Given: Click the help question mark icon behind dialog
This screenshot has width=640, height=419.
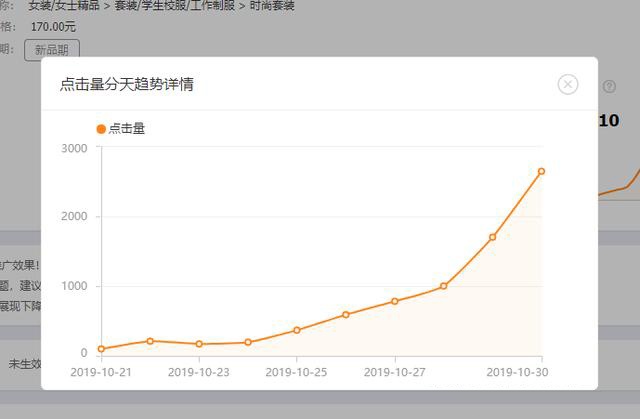Looking at the screenshot, I should click(609, 86).
